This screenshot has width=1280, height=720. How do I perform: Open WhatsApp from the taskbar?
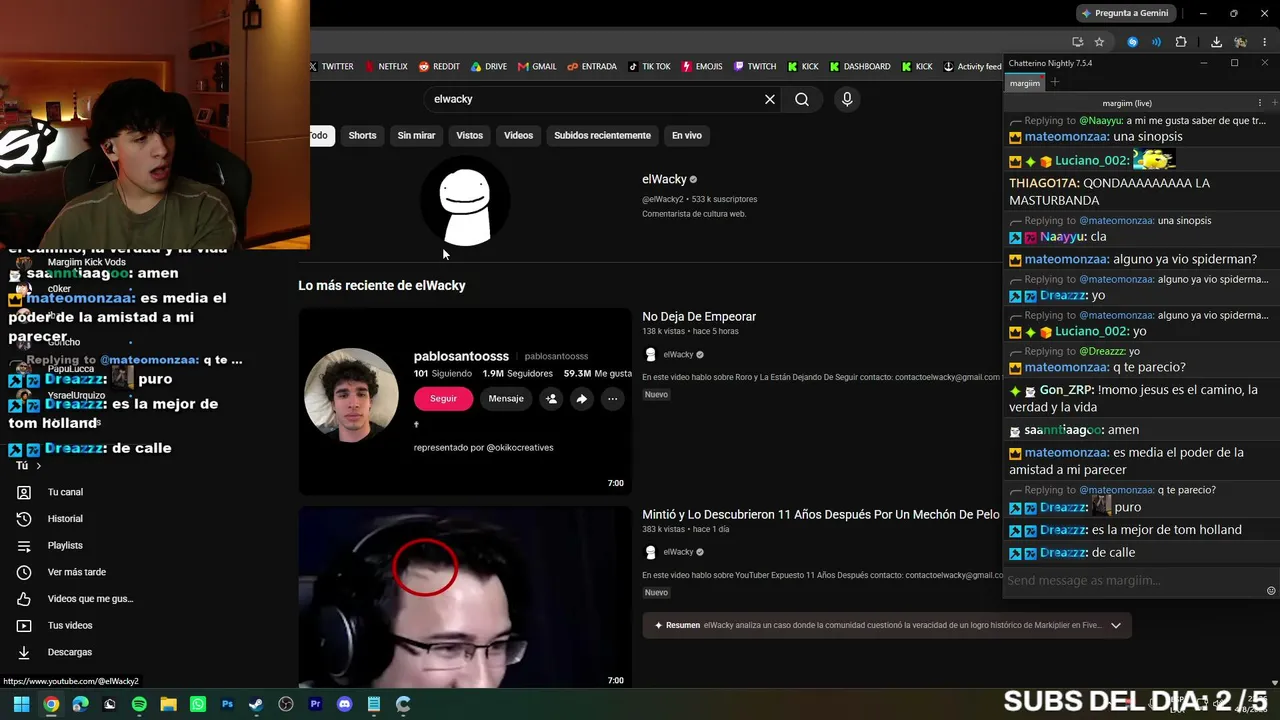click(198, 704)
